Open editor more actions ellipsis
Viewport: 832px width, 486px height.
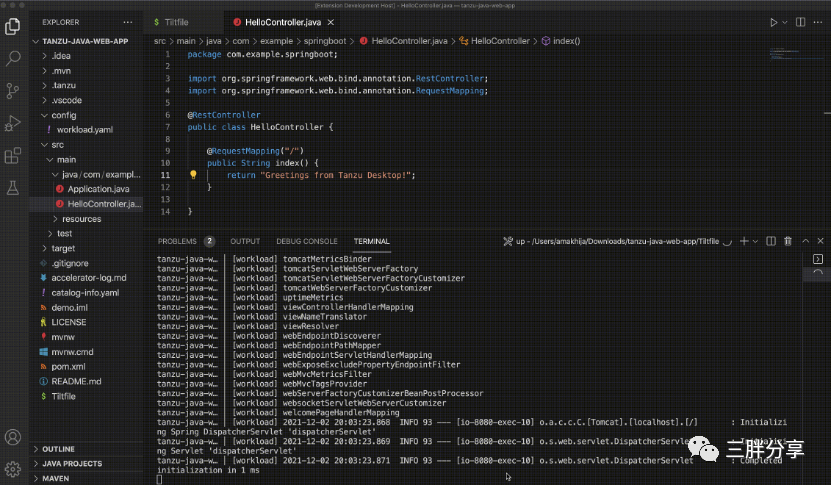[818, 22]
